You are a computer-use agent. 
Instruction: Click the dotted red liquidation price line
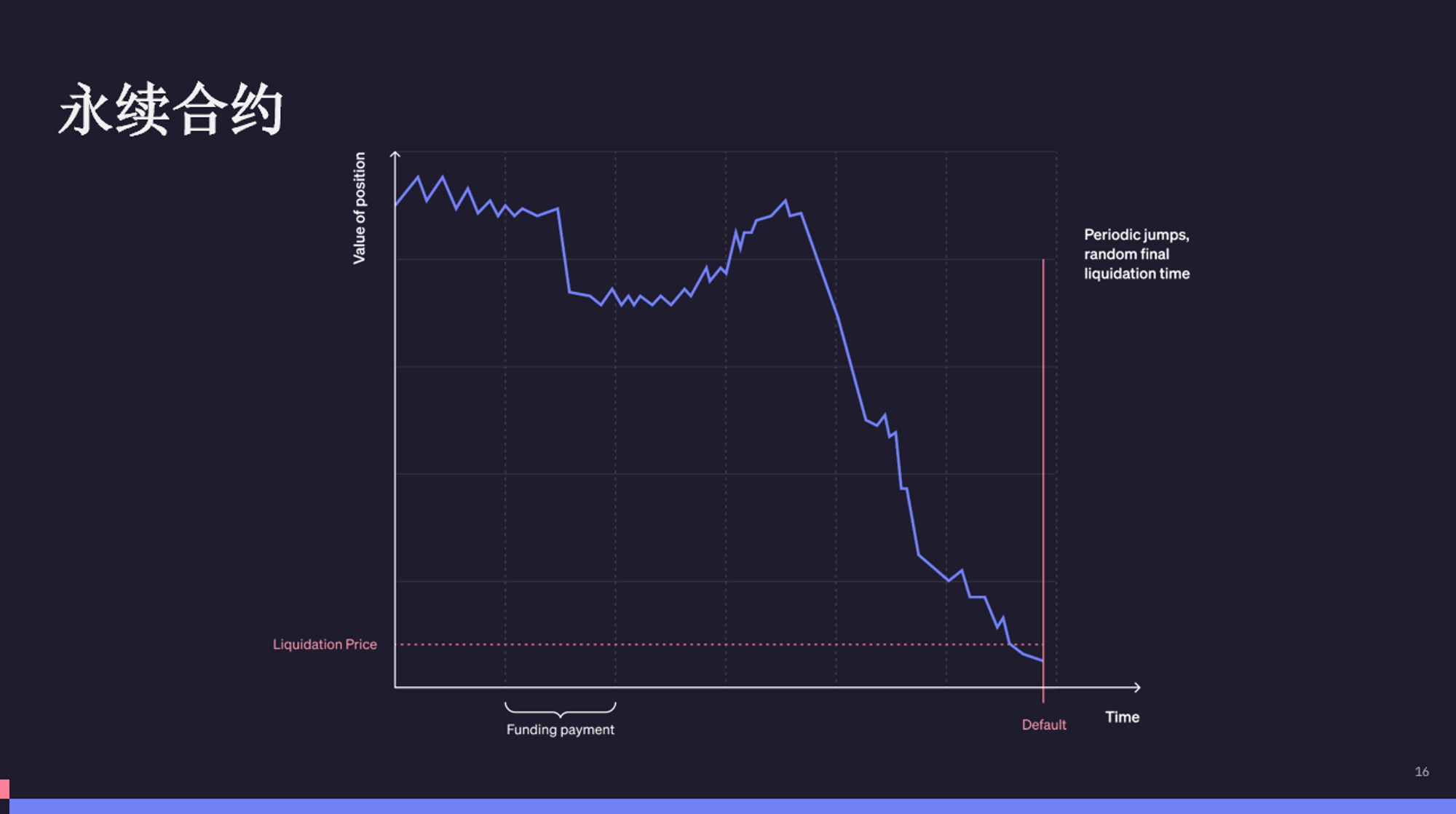click(x=719, y=644)
